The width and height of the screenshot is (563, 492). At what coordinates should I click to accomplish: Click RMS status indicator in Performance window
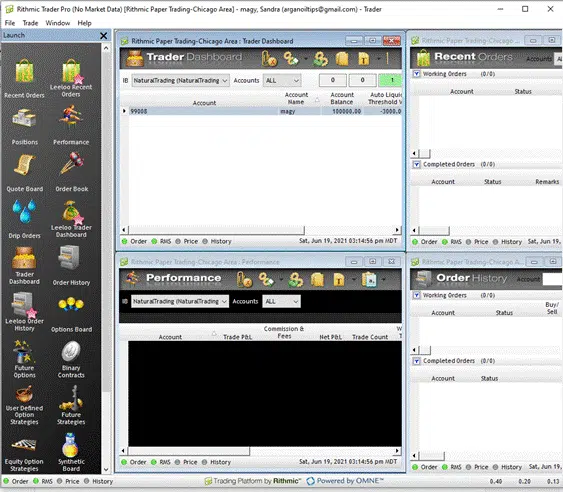[161, 462]
